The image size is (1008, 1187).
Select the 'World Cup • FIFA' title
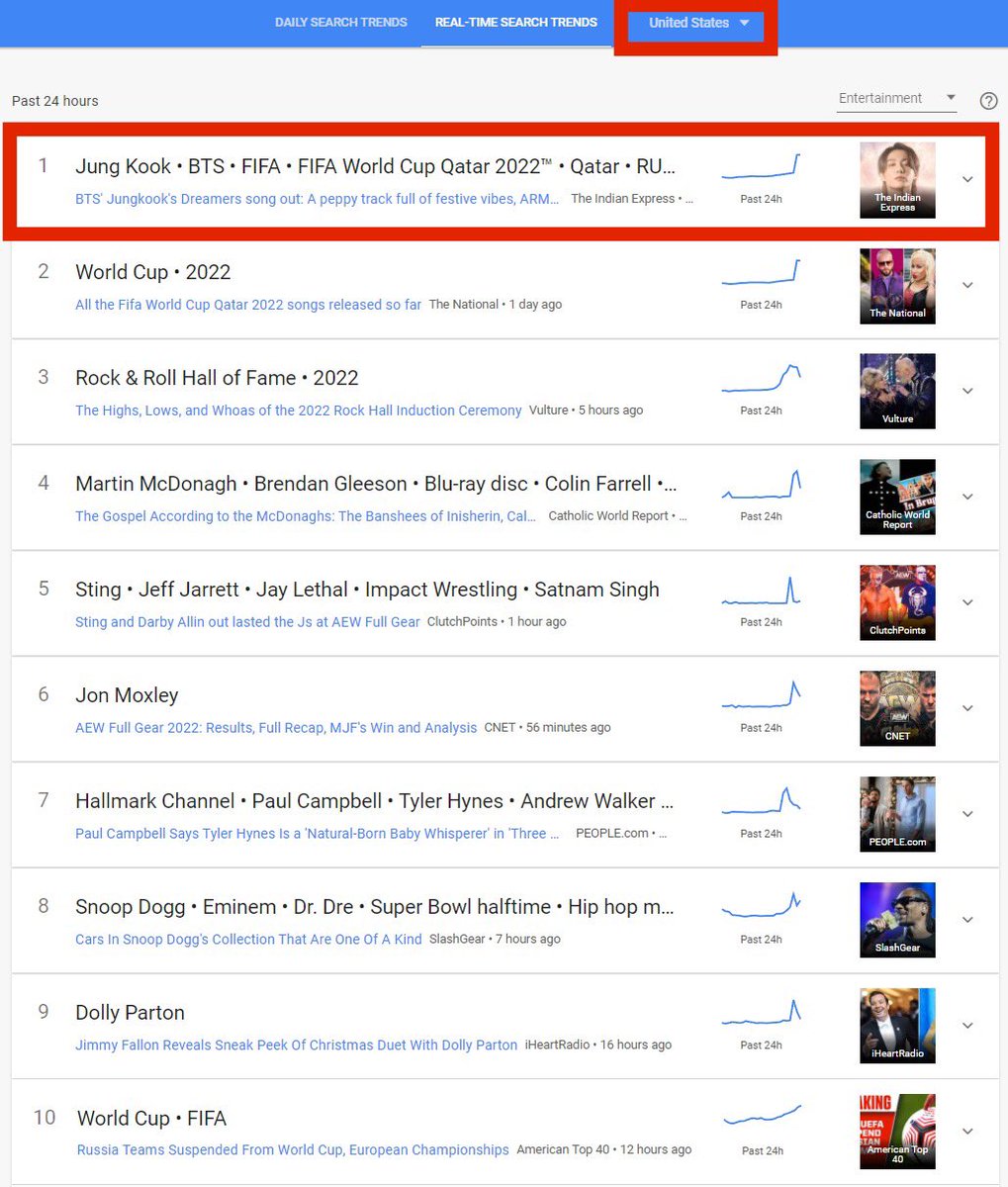pyautogui.click(x=152, y=1119)
